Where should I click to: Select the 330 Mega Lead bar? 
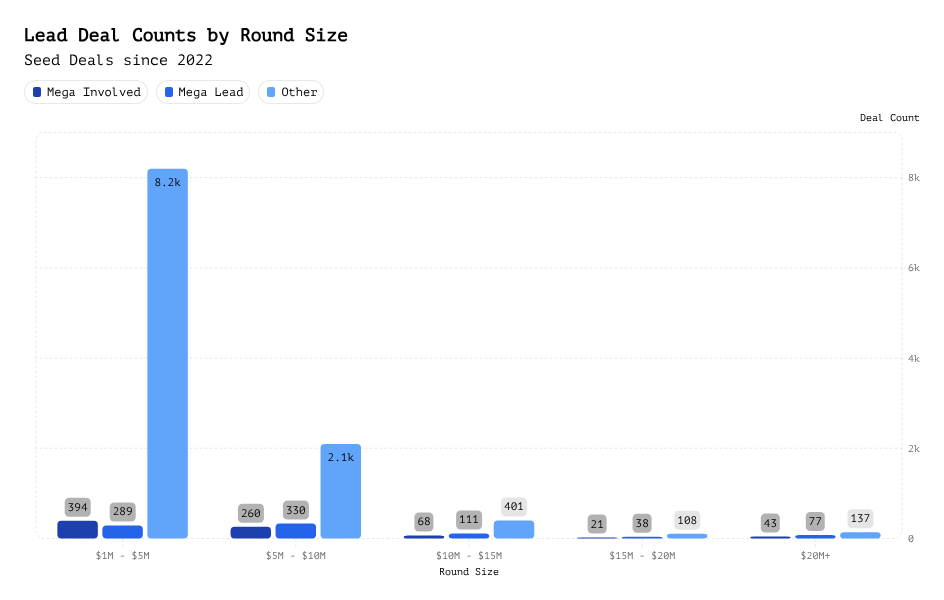point(295,531)
